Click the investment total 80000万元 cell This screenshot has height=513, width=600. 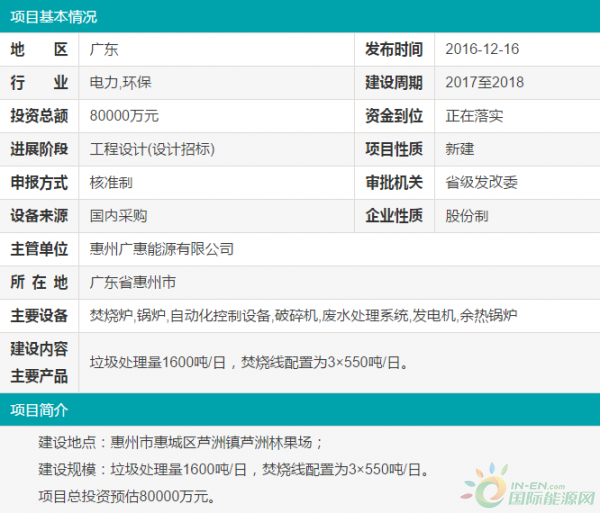124,116
